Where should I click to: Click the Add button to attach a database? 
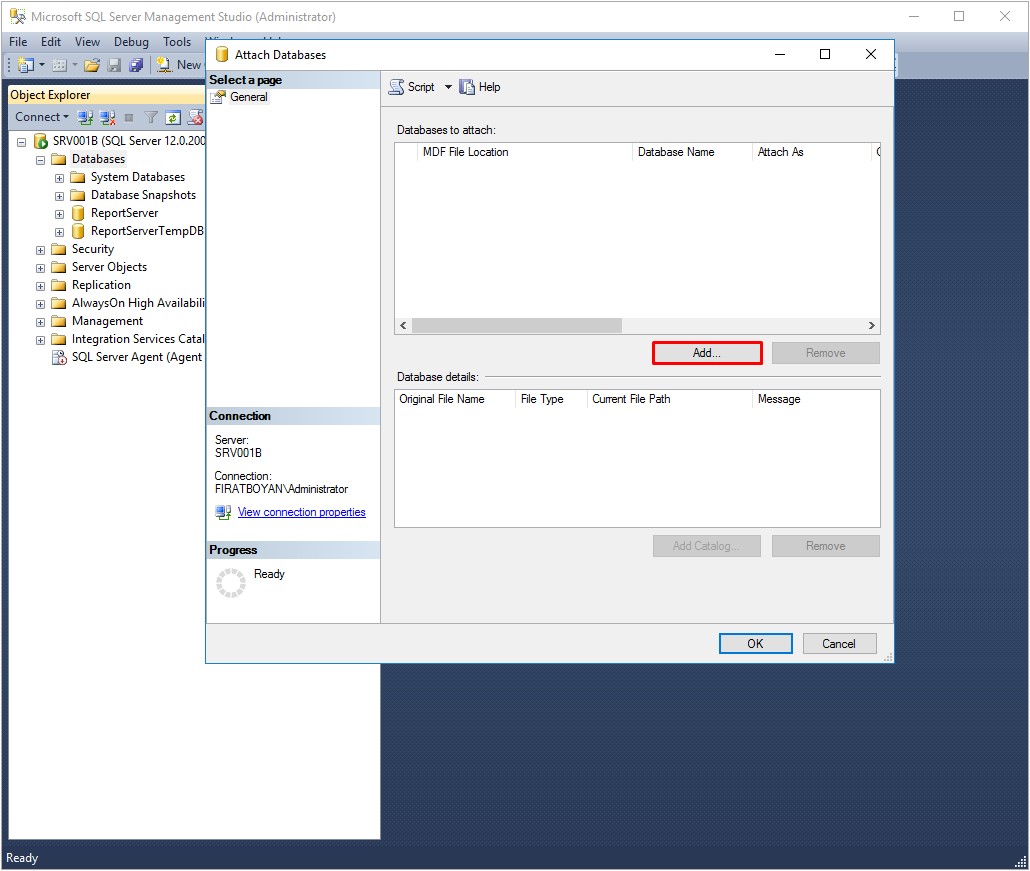(x=706, y=352)
